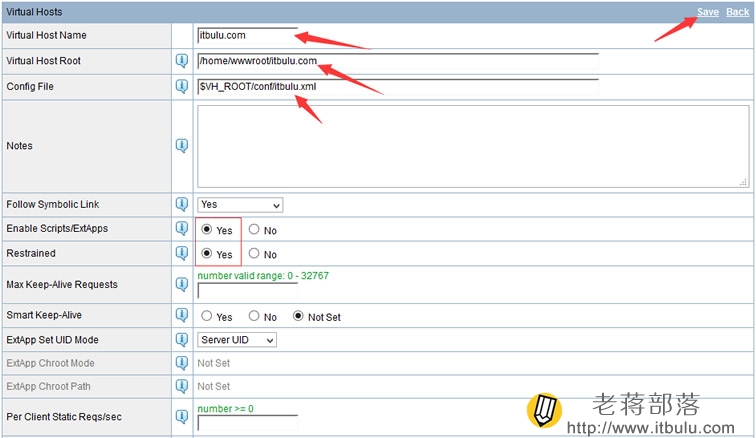Screen dimensions: 756x438
Task: Click ExtApp Set UID Mode info icon
Action: click(x=182, y=340)
